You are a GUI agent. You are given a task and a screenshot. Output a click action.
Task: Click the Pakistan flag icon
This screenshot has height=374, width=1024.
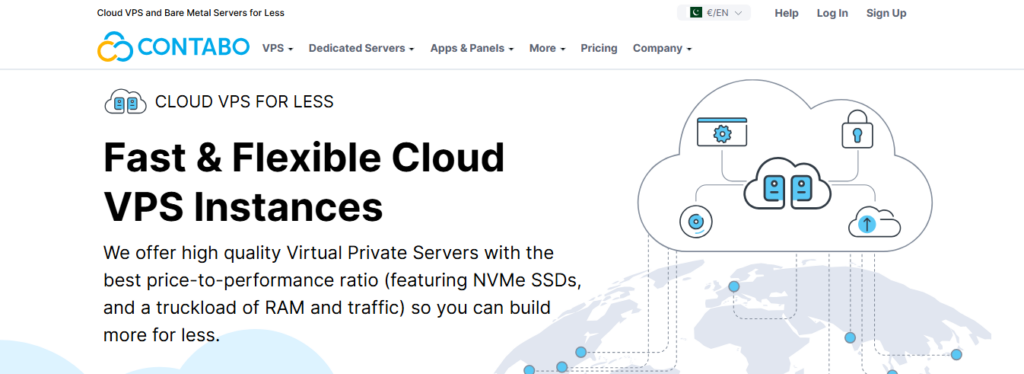tap(696, 12)
